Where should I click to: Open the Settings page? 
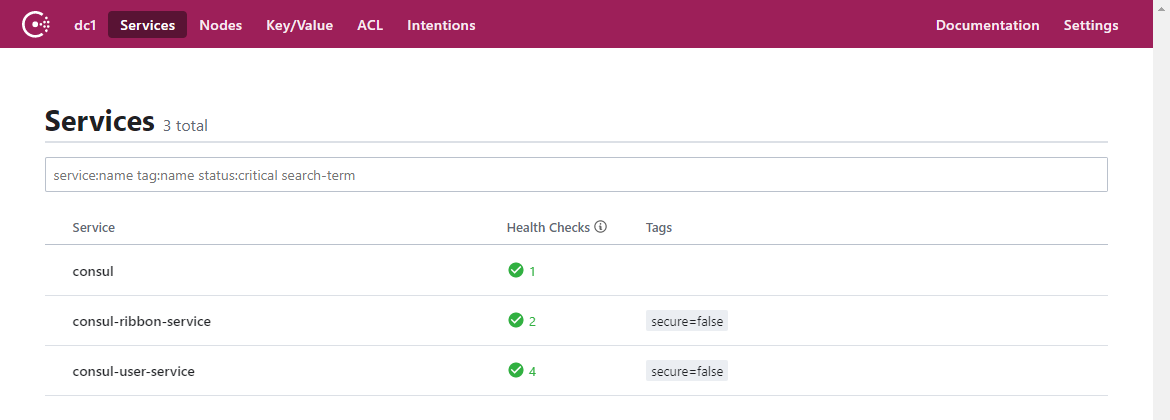[1091, 25]
